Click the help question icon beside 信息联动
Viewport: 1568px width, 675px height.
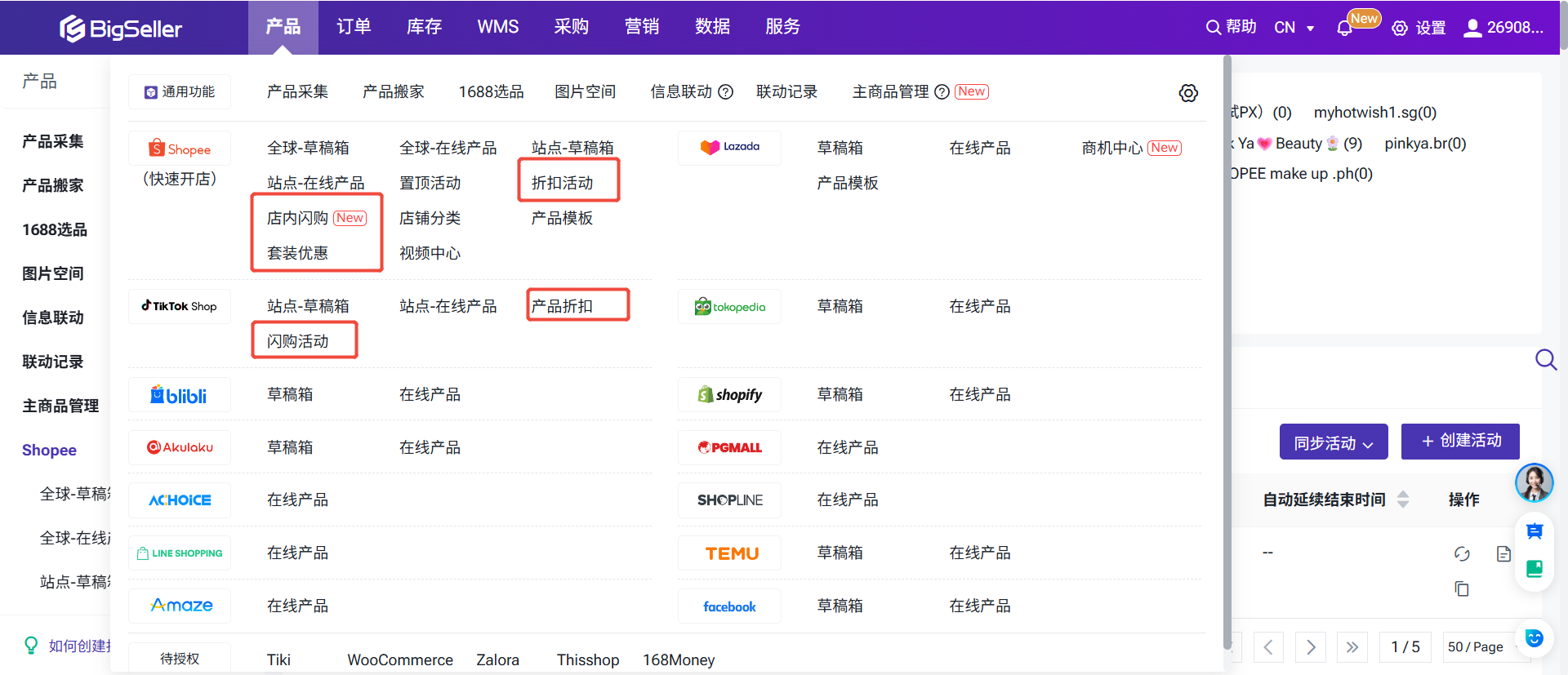(x=725, y=92)
